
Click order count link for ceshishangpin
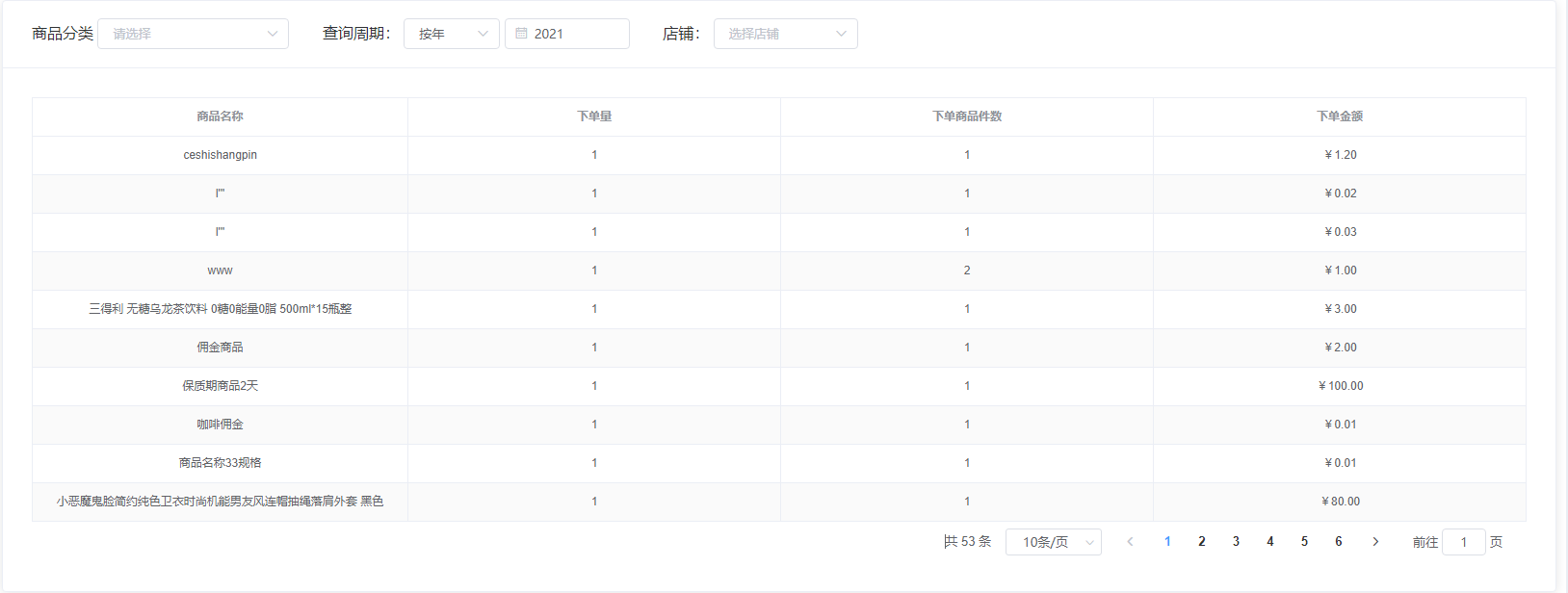point(594,155)
